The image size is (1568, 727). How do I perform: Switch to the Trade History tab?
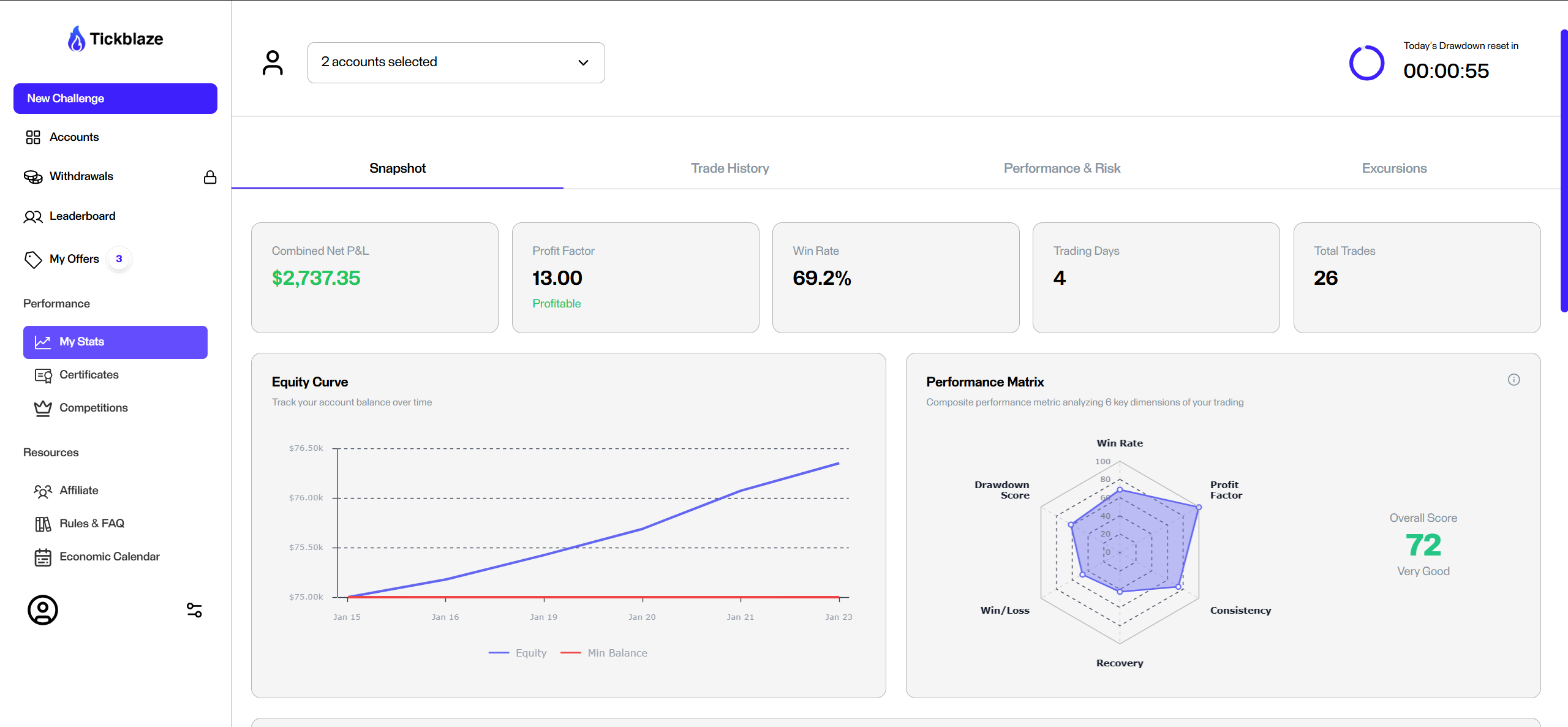point(729,168)
